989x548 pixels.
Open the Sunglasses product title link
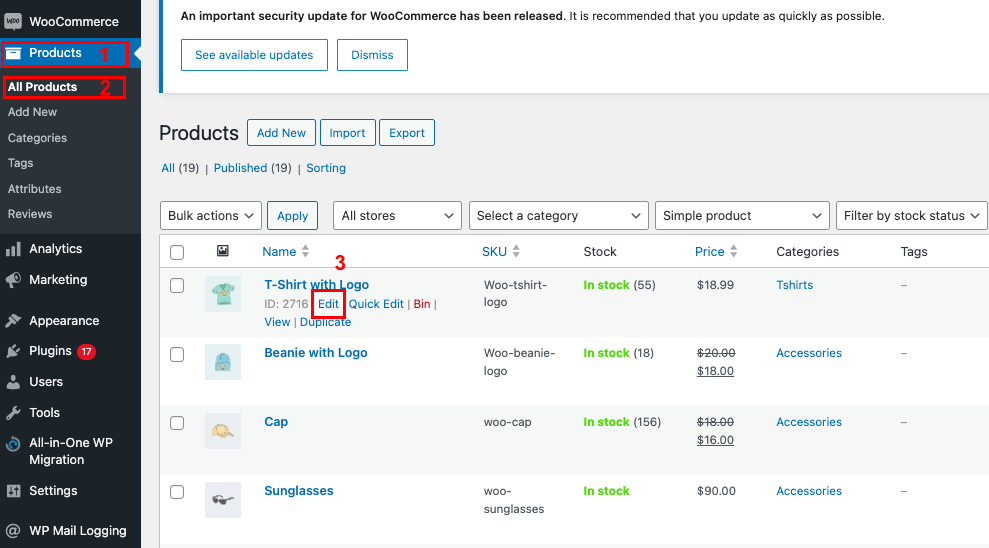(x=299, y=491)
